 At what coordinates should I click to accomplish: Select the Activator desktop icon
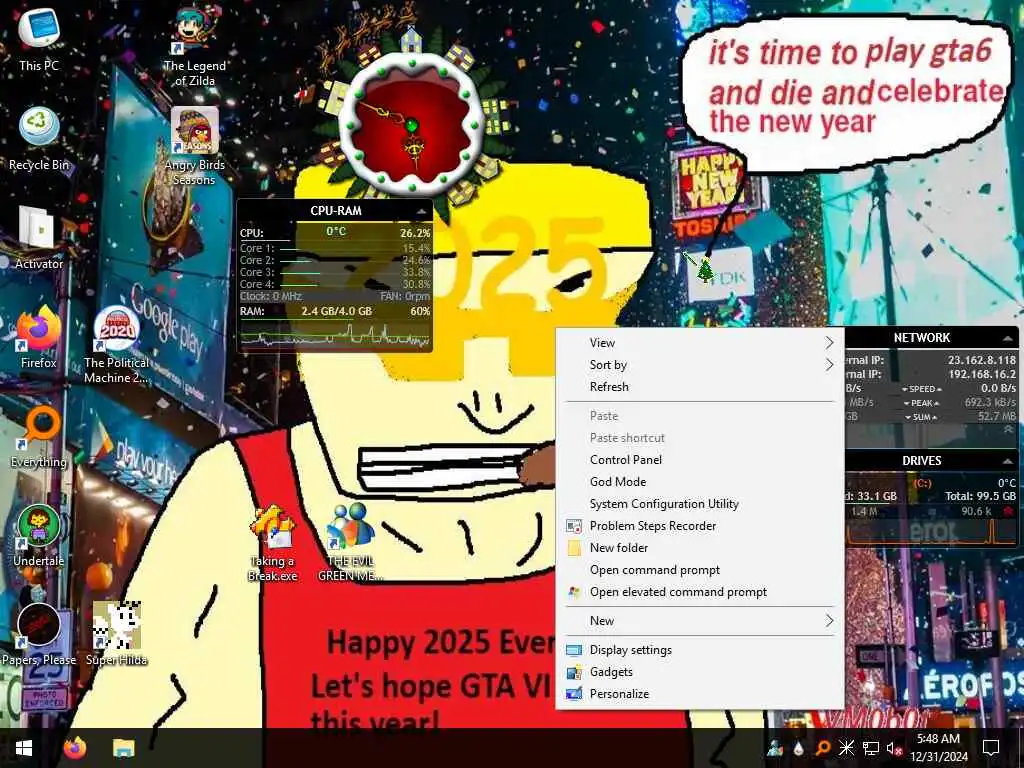coord(39,238)
